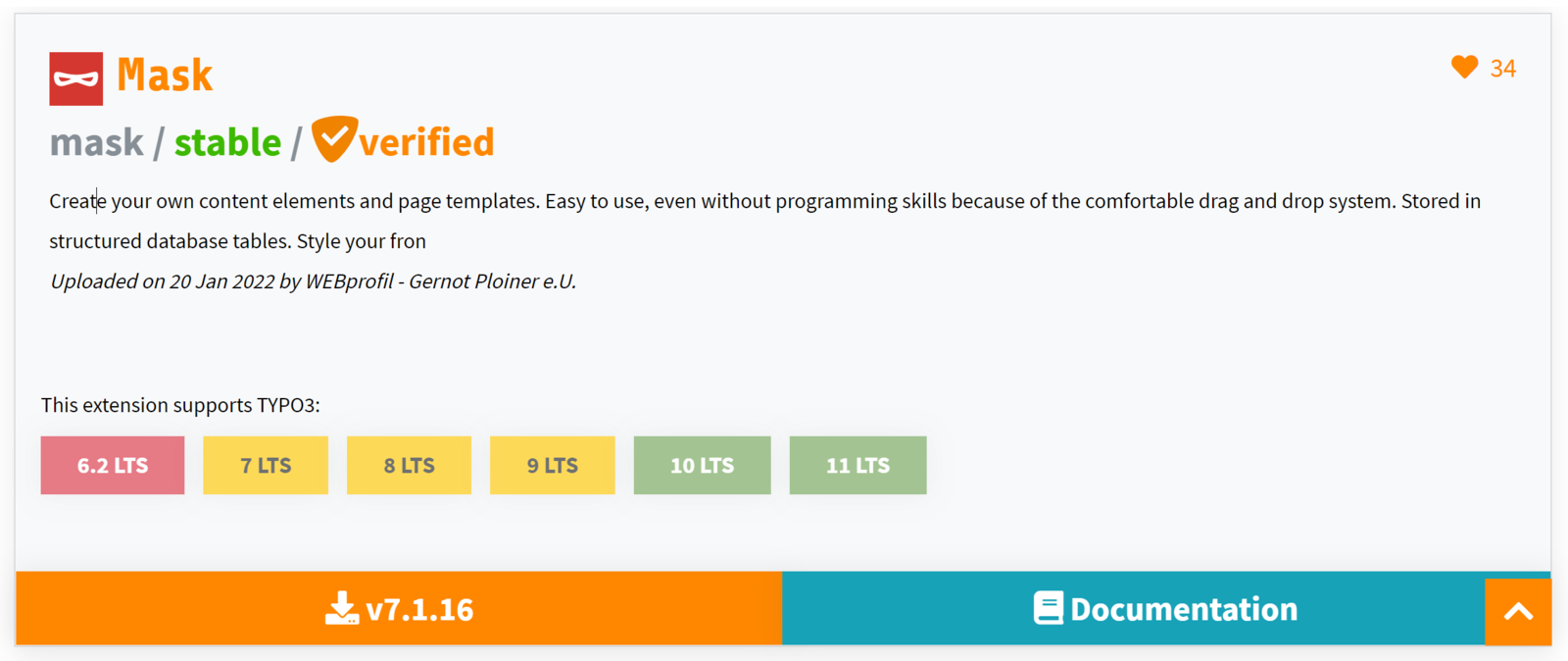Click the 34 likes count
1568x661 pixels.
click(x=1502, y=69)
